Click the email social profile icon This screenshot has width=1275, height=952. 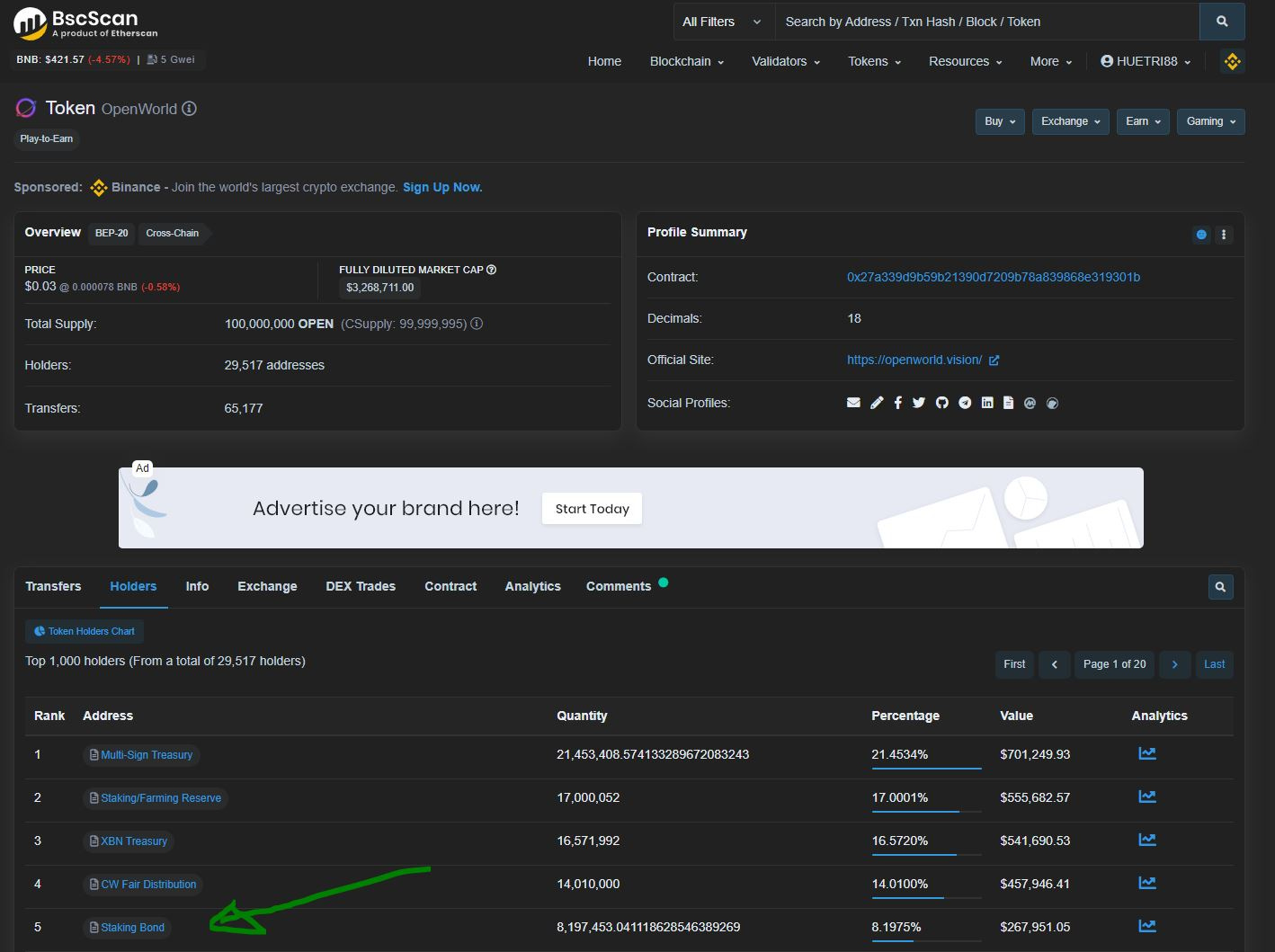click(x=853, y=403)
